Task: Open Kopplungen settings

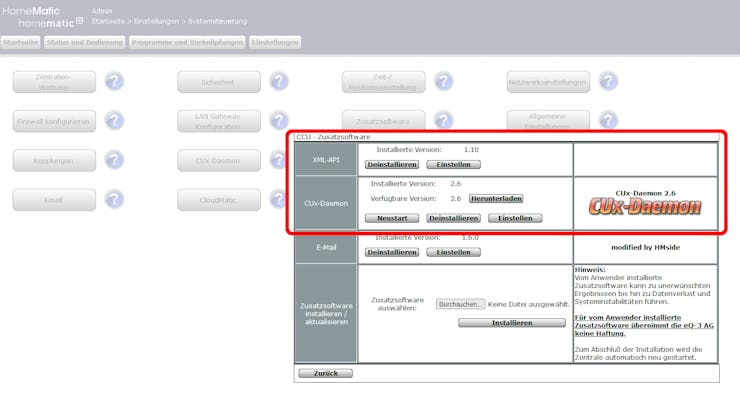Action: tap(54, 161)
